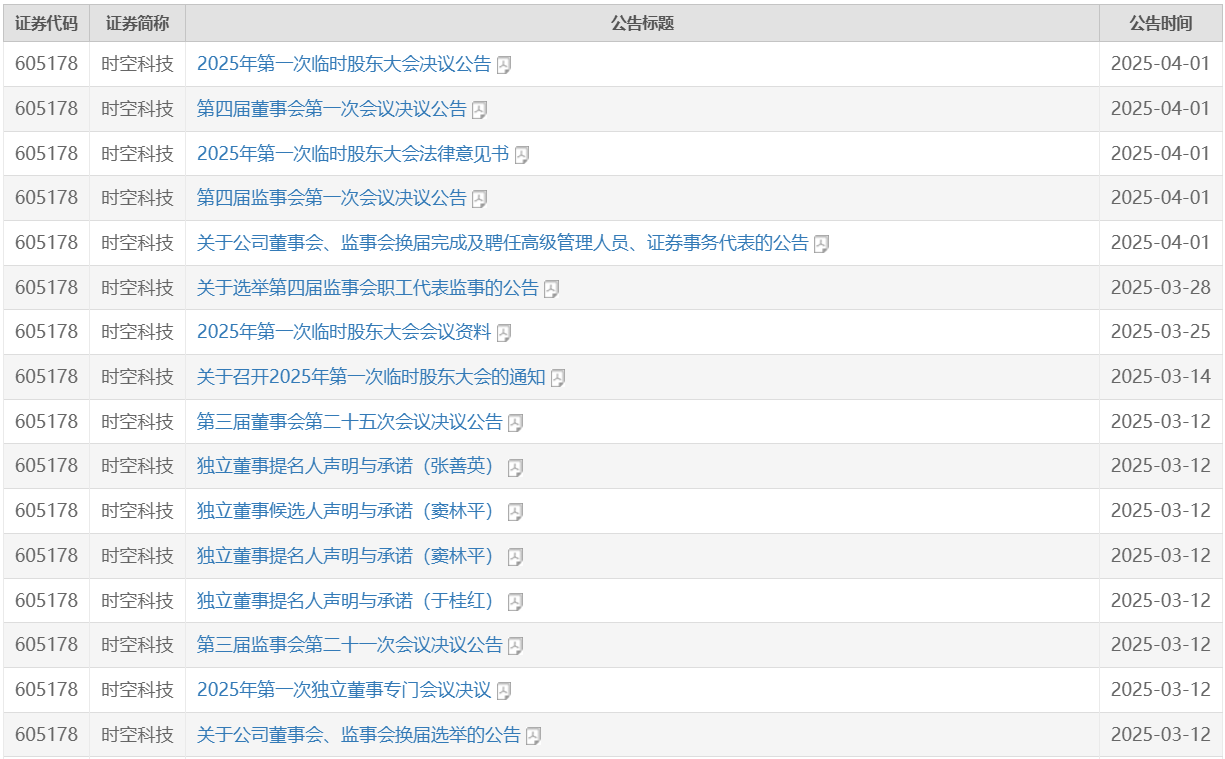The image size is (1225, 759).
Task: Open link 关于公司董事会、监事会换届选举的公告
Action: pos(359,735)
